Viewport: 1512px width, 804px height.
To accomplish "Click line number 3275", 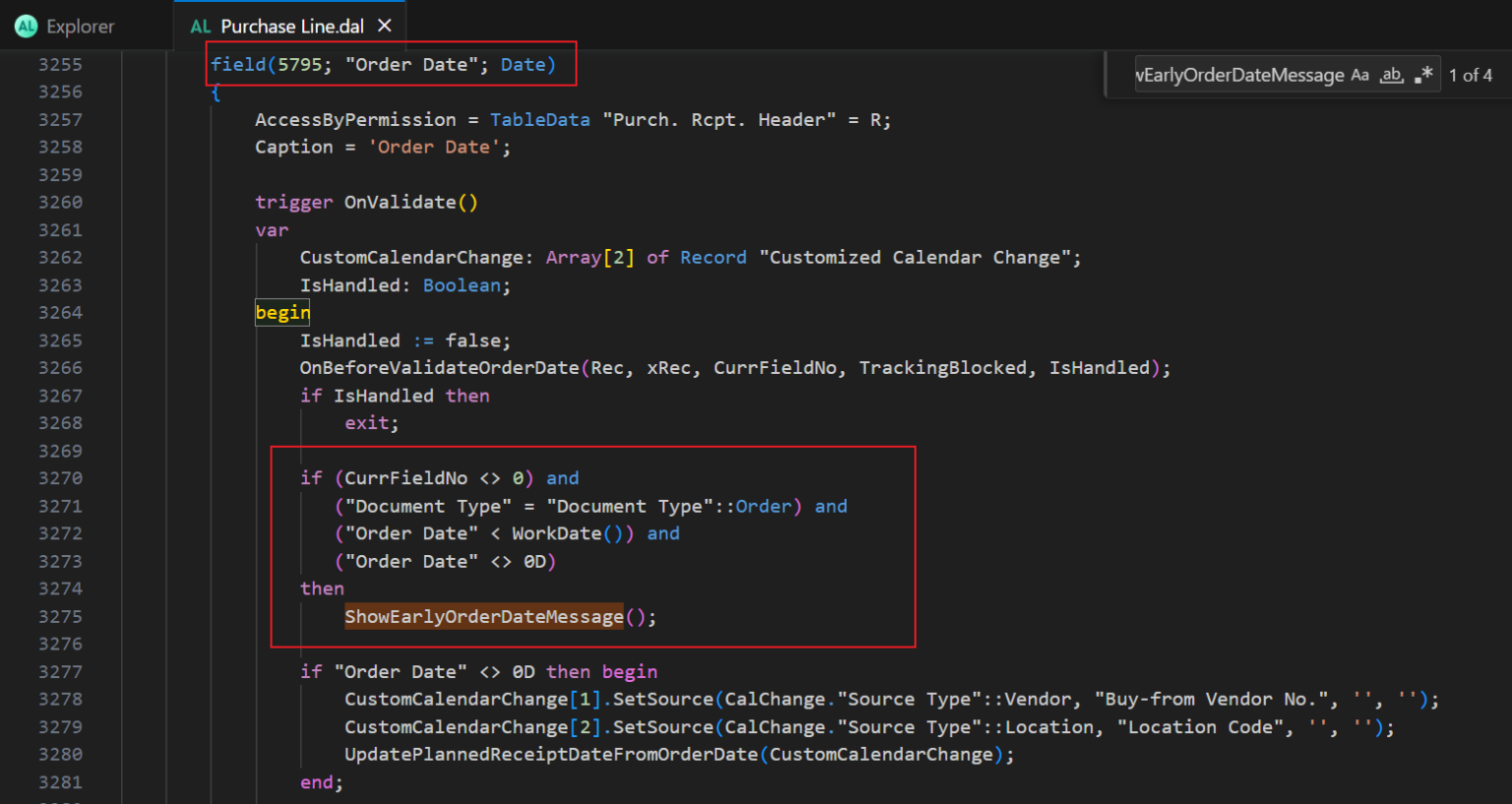I will click(59, 617).
